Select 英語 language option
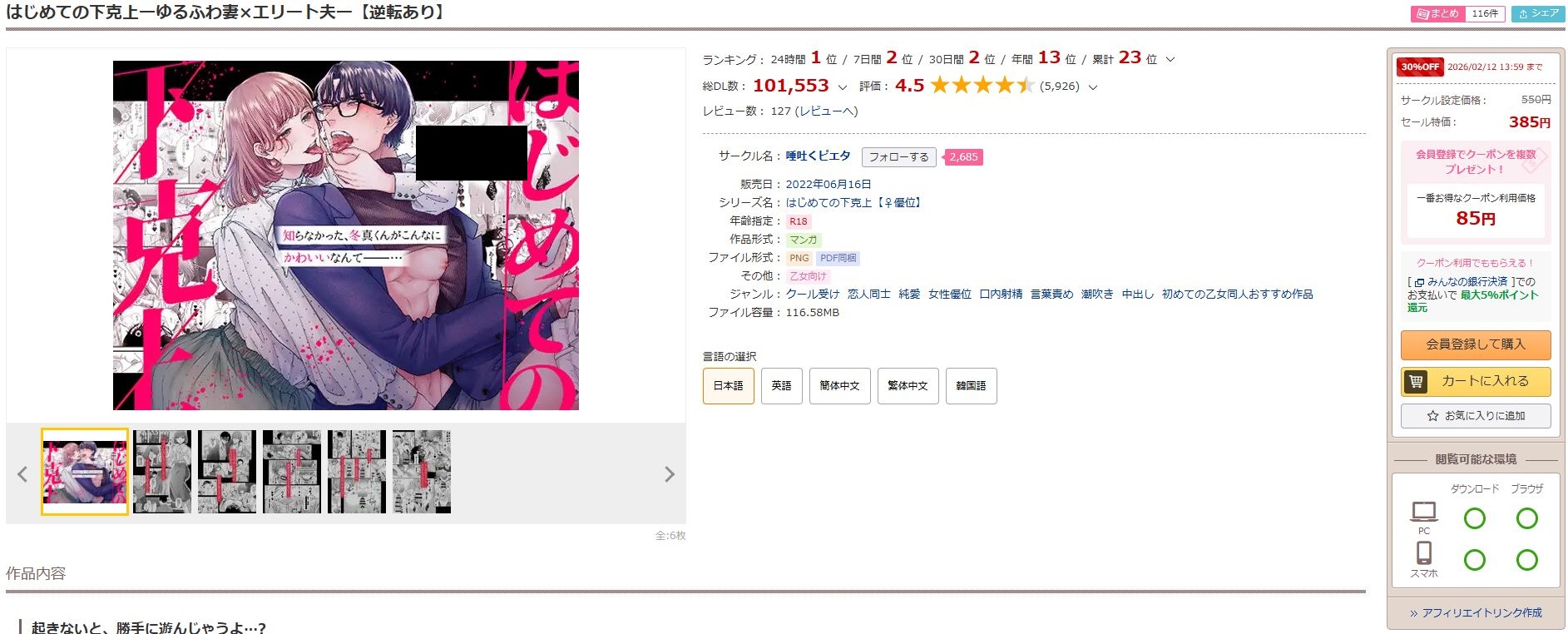This screenshot has width=1568, height=634. [x=781, y=386]
